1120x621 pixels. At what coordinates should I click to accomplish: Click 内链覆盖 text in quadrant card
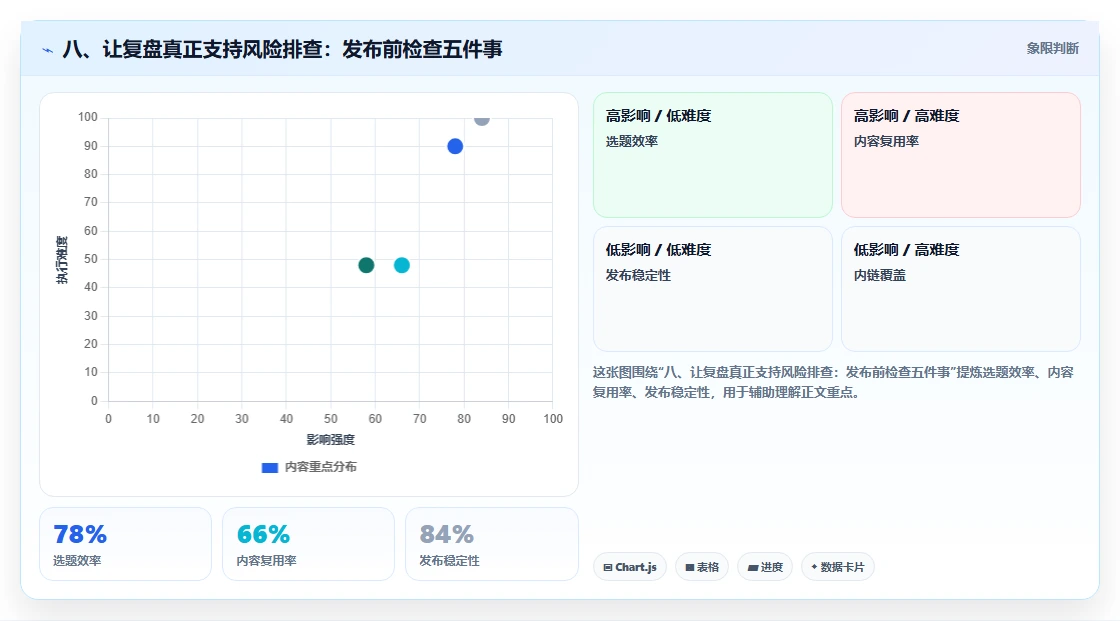[x=879, y=275]
